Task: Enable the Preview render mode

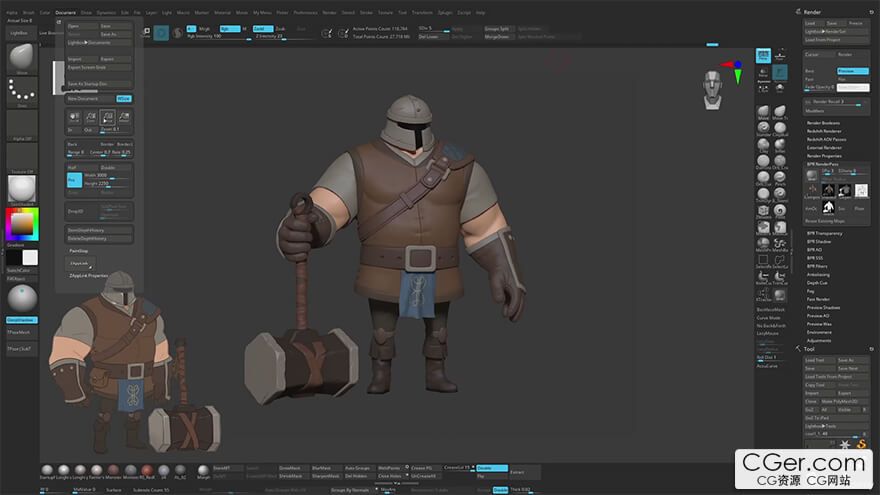Action: point(851,71)
